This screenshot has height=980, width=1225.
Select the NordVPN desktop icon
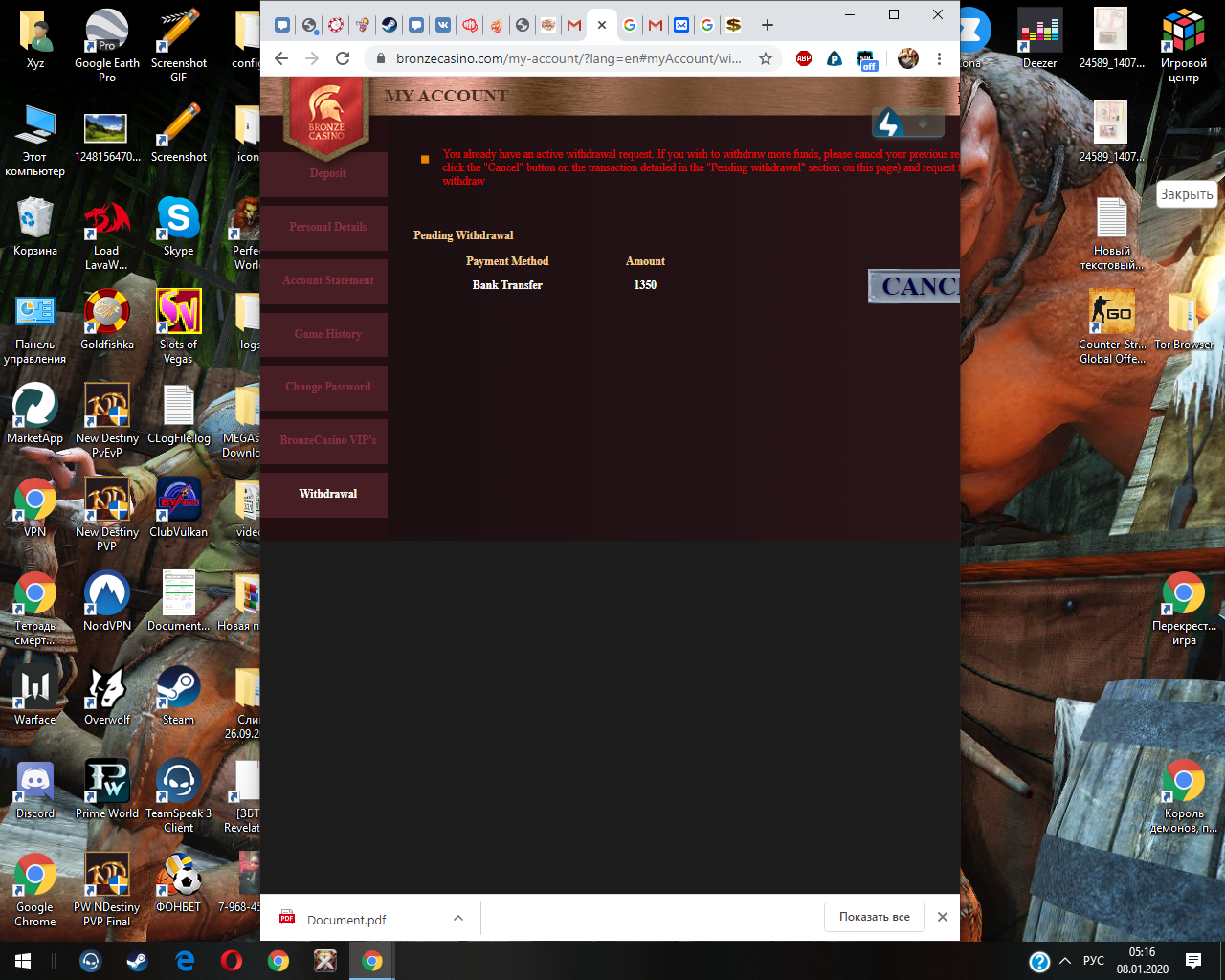pyautogui.click(x=107, y=602)
